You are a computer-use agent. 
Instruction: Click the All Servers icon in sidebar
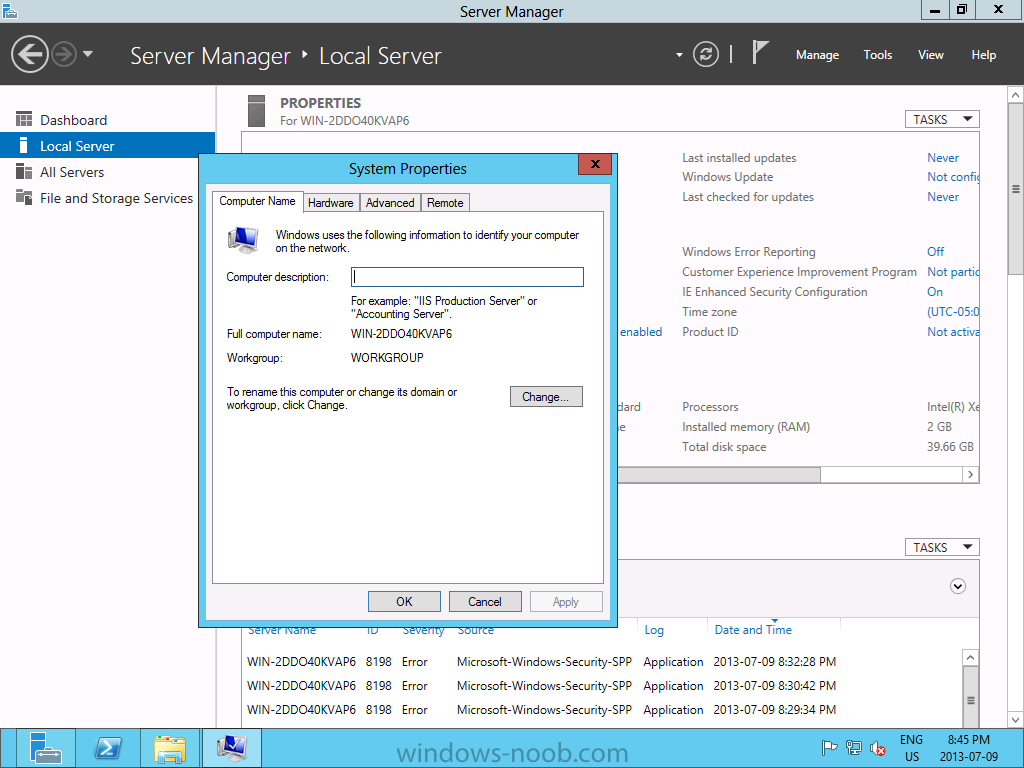(24, 171)
